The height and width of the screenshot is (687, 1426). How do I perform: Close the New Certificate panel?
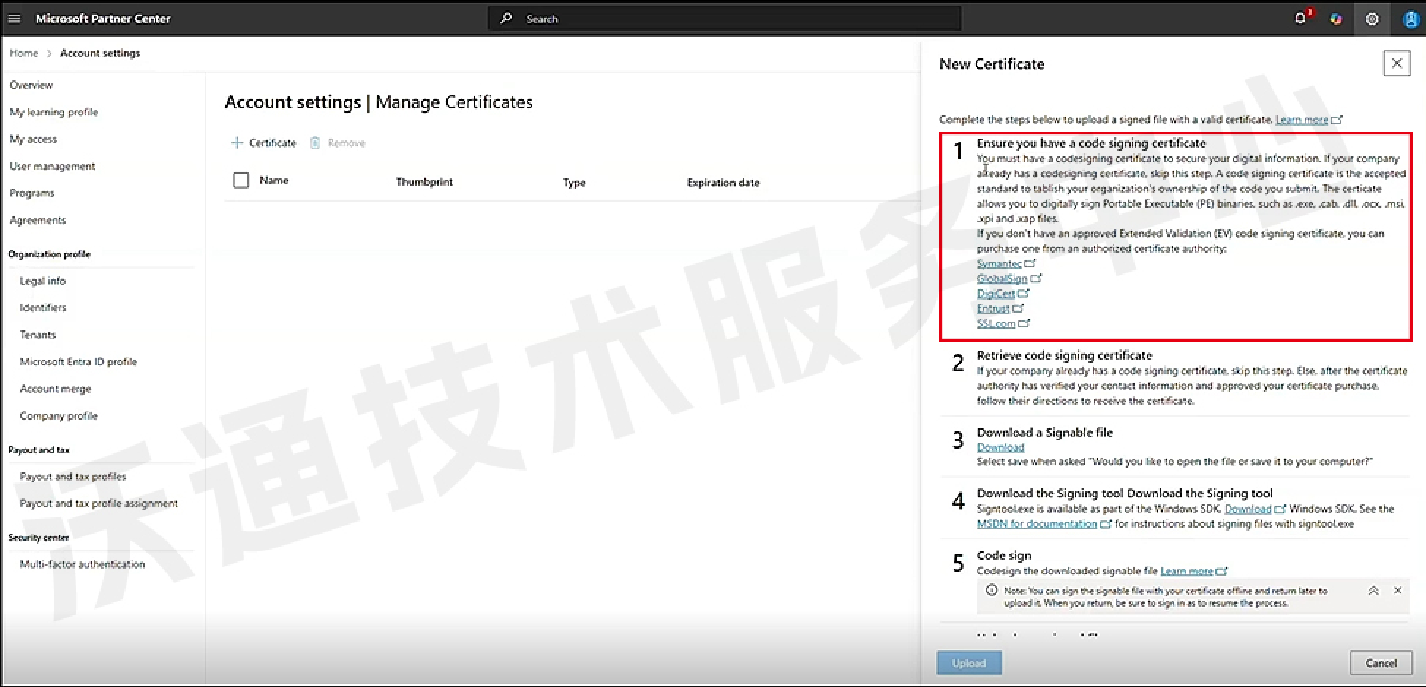(1396, 64)
